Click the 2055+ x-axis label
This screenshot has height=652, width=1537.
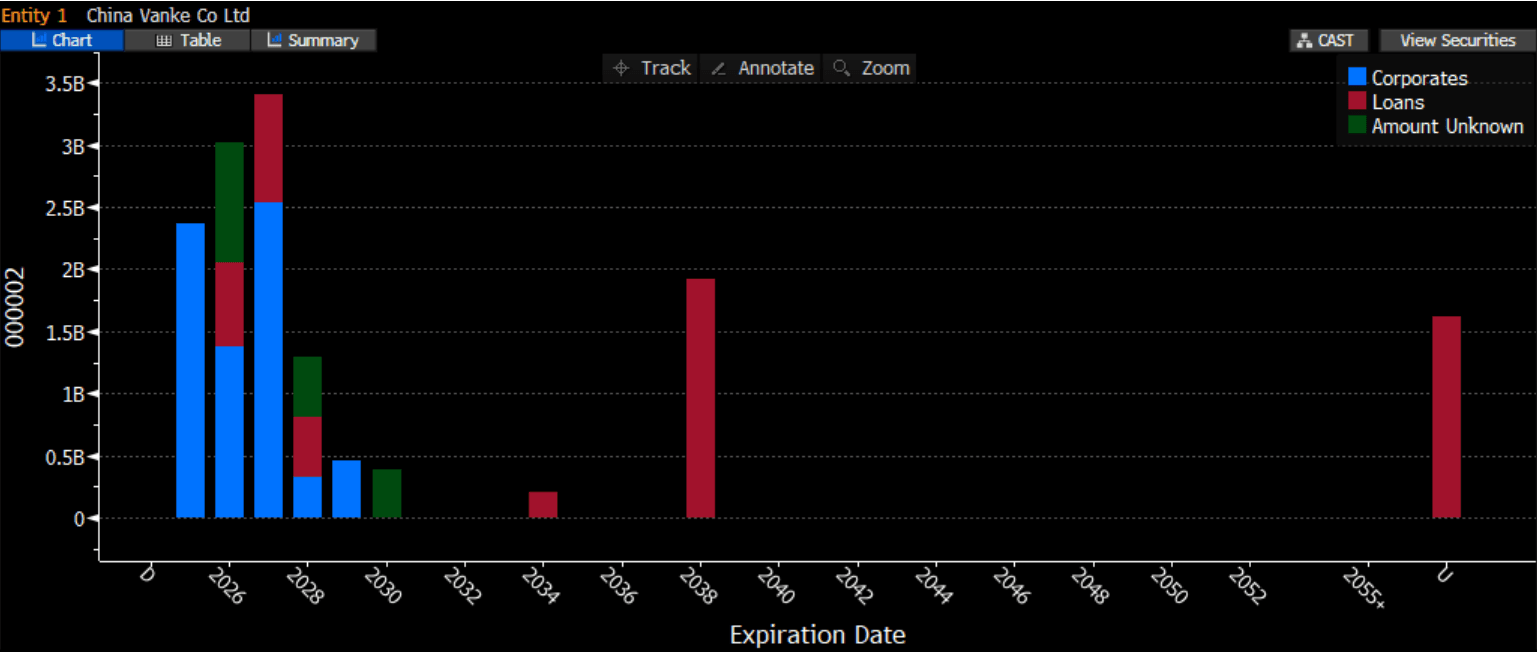coord(1365,588)
